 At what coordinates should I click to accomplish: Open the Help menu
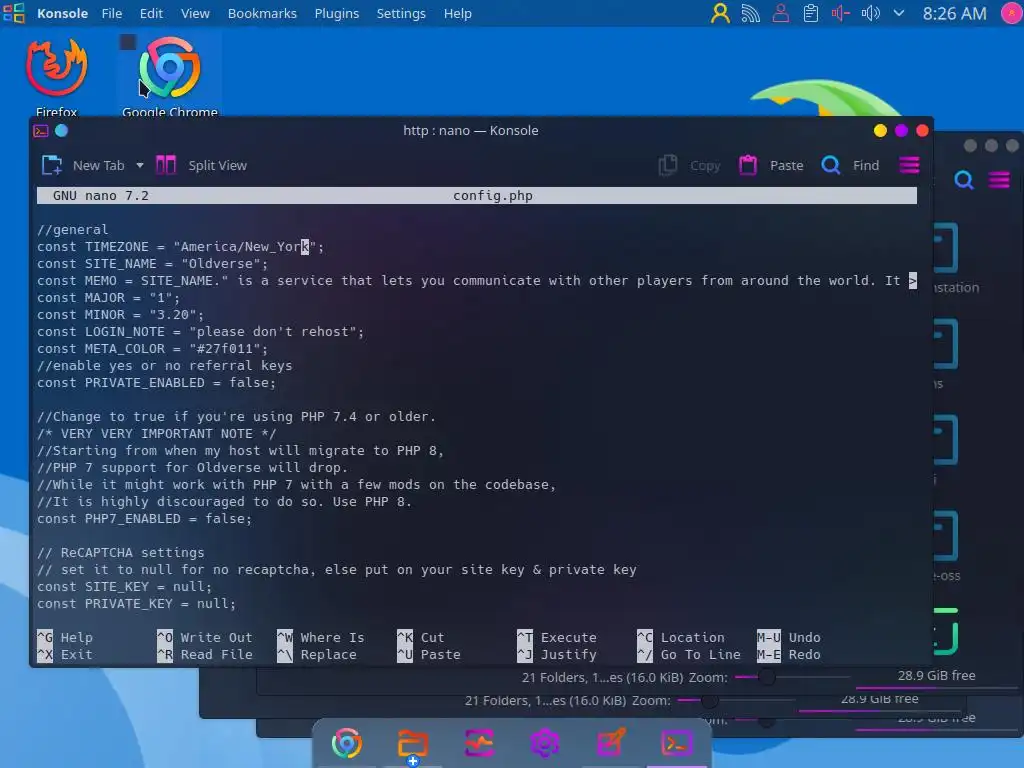coord(458,13)
